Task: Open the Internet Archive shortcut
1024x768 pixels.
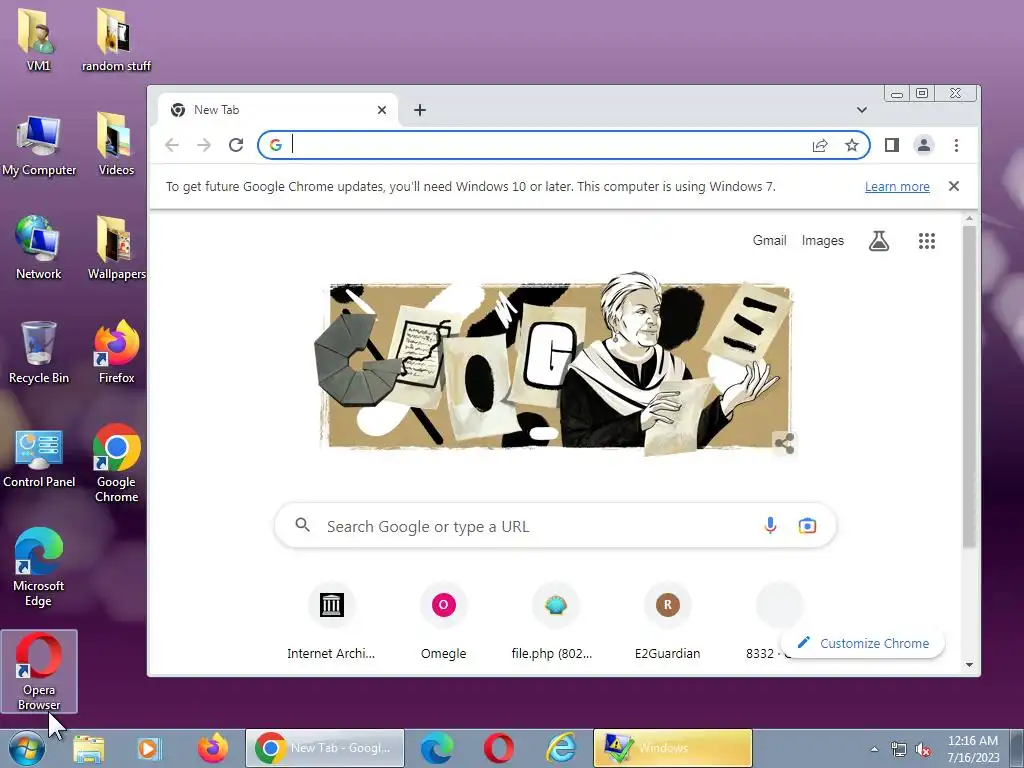Action: [x=331, y=620]
